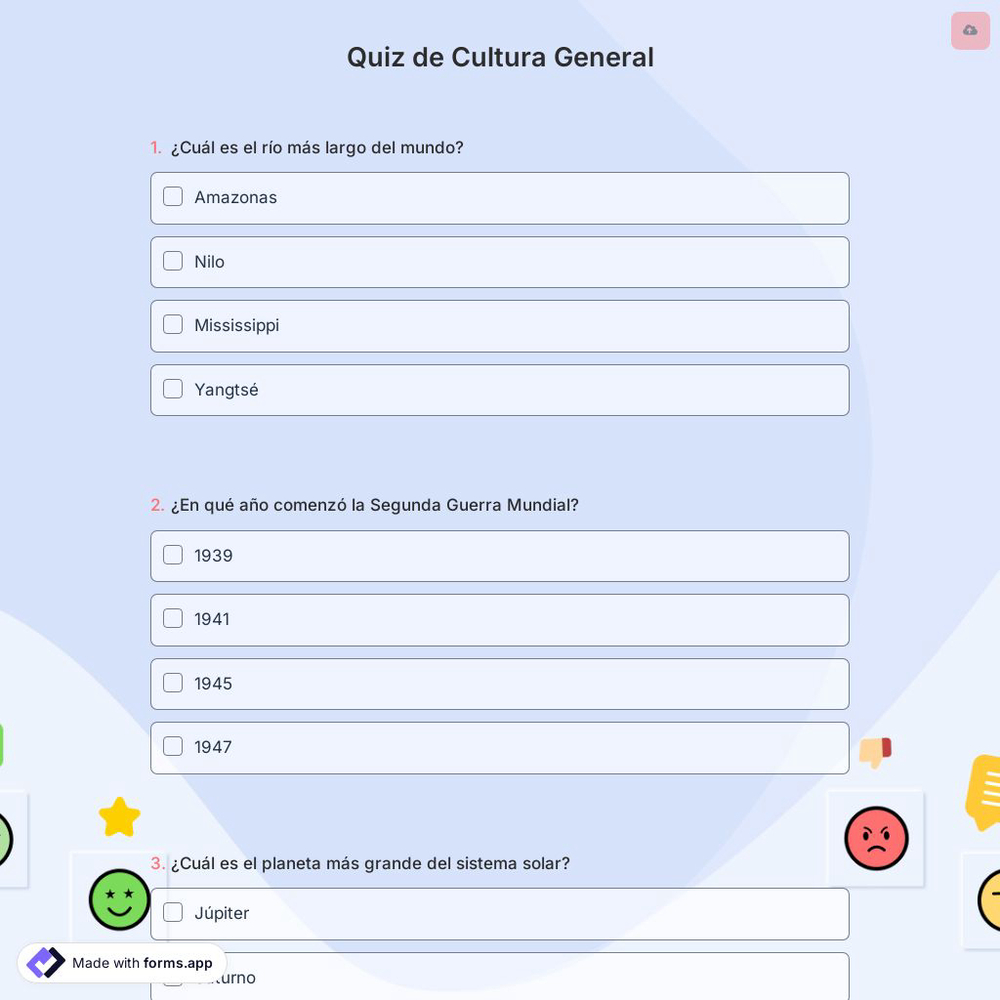
Task: Check the 1947 answer checkbox
Action: click(x=172, y=746)
